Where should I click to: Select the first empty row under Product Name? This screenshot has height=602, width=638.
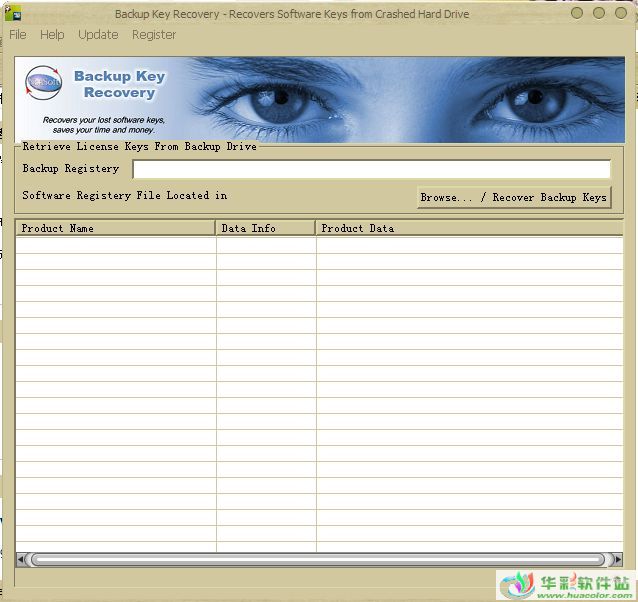pos(115,245)
